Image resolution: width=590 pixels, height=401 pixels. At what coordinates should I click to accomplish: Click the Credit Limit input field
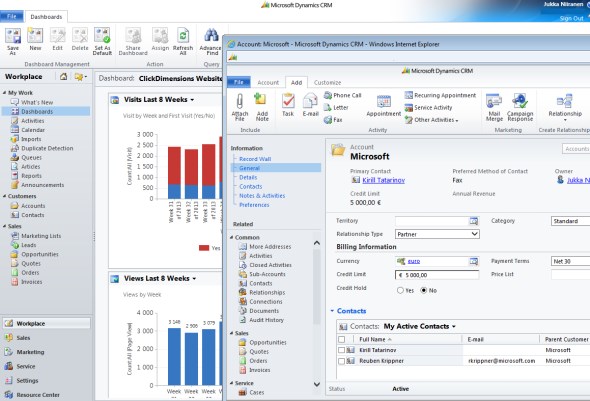pos(437,275)
